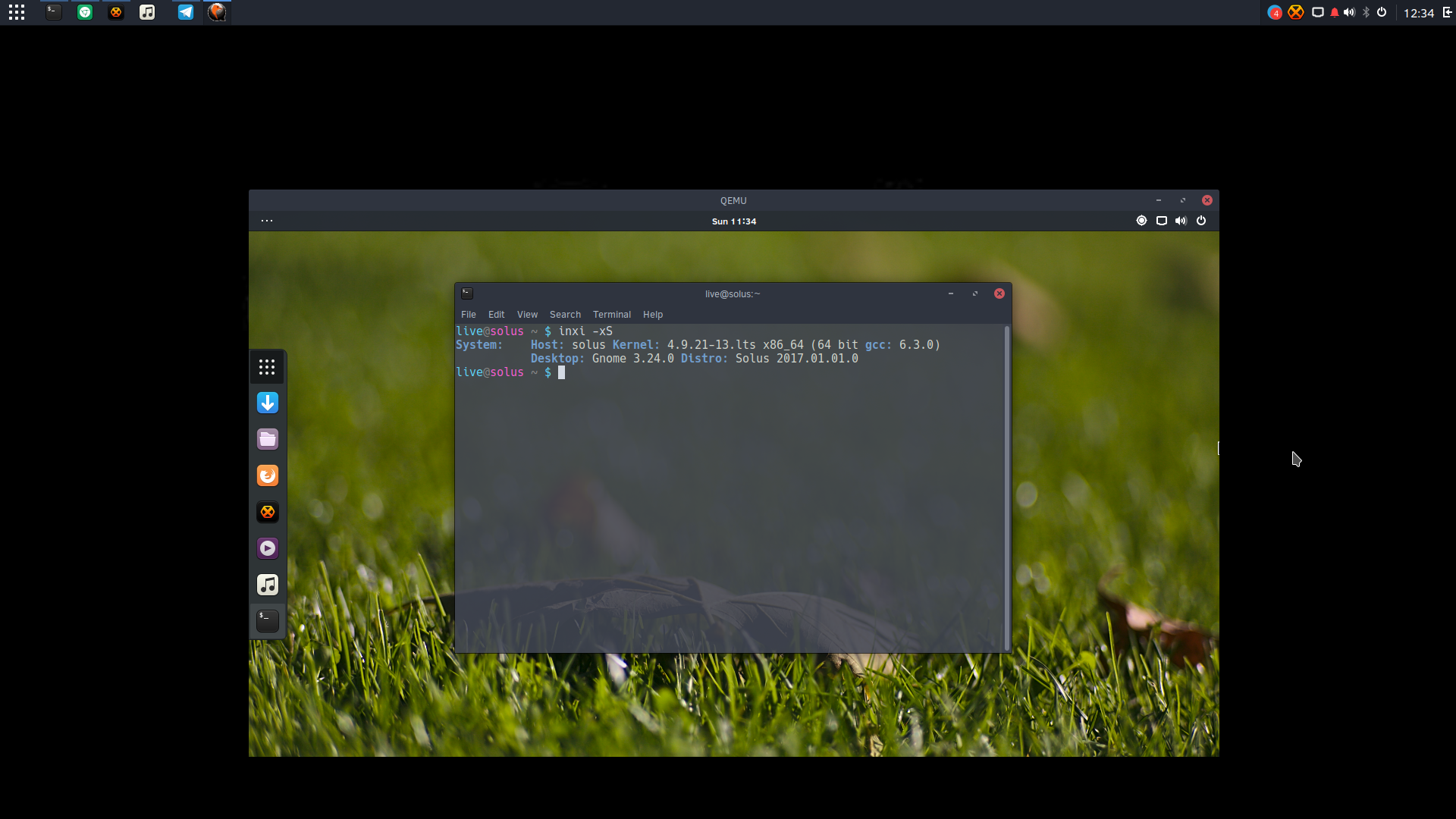Open the music note Rhythmbox icon in the dock
Screen dimensions: 1456x819
coord(268,585)
